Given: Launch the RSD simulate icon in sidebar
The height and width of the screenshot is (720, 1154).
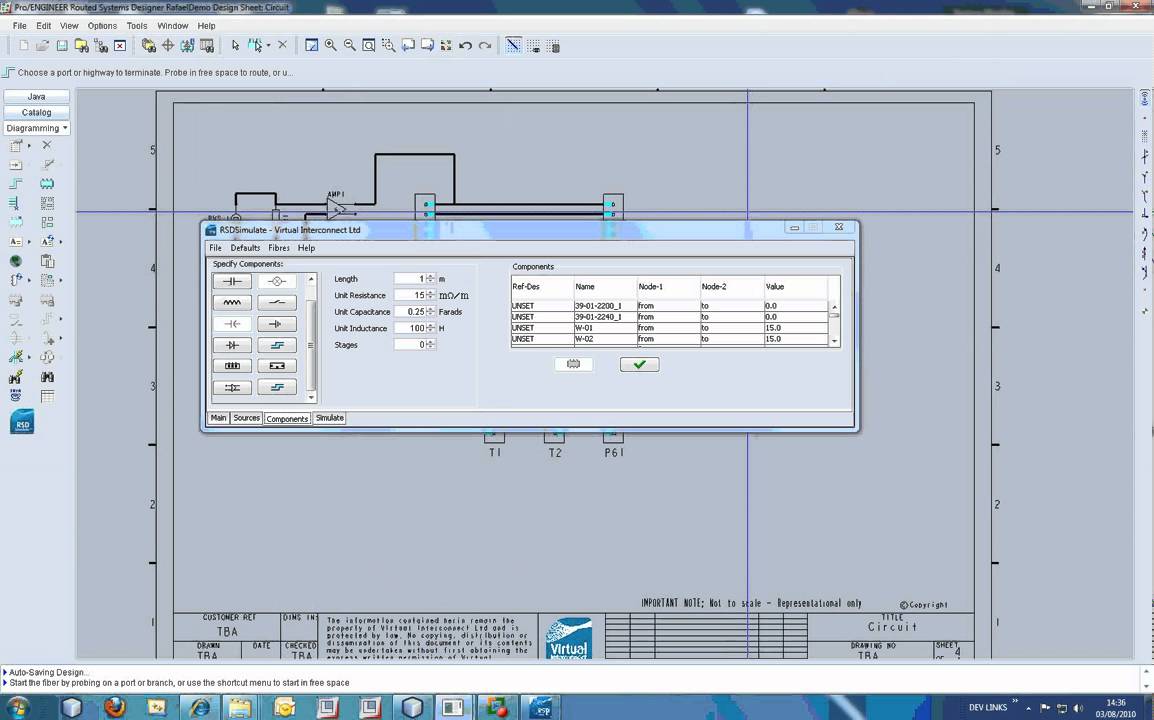Looking at the screenshot, I should (22, 422).
